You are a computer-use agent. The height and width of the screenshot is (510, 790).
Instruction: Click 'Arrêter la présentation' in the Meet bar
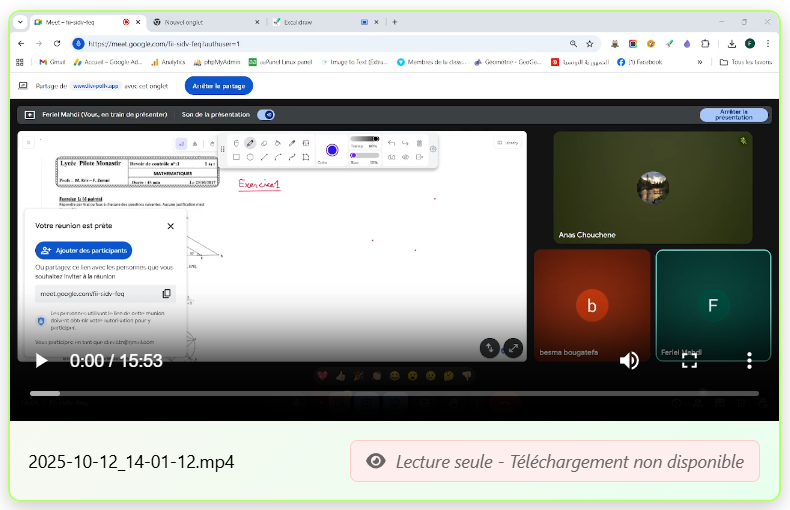[x=734, y=115]
